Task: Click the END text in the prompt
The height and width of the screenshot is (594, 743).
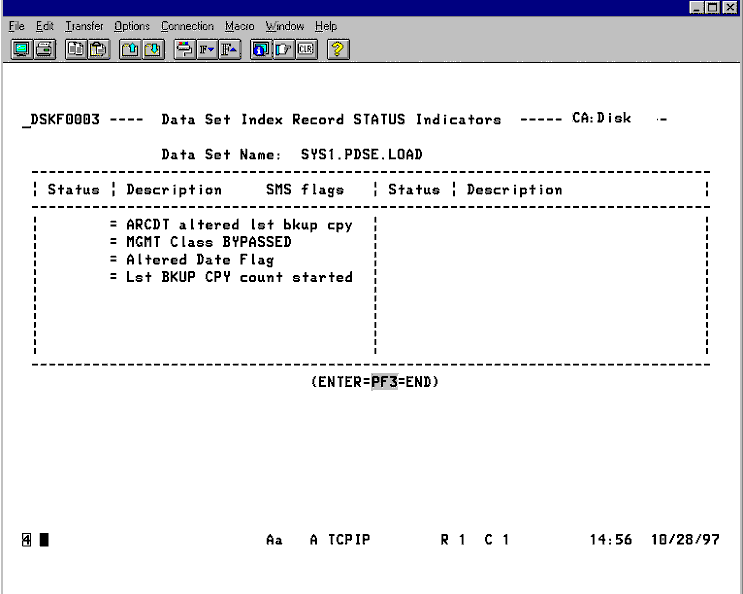Action: coord(418,382)
